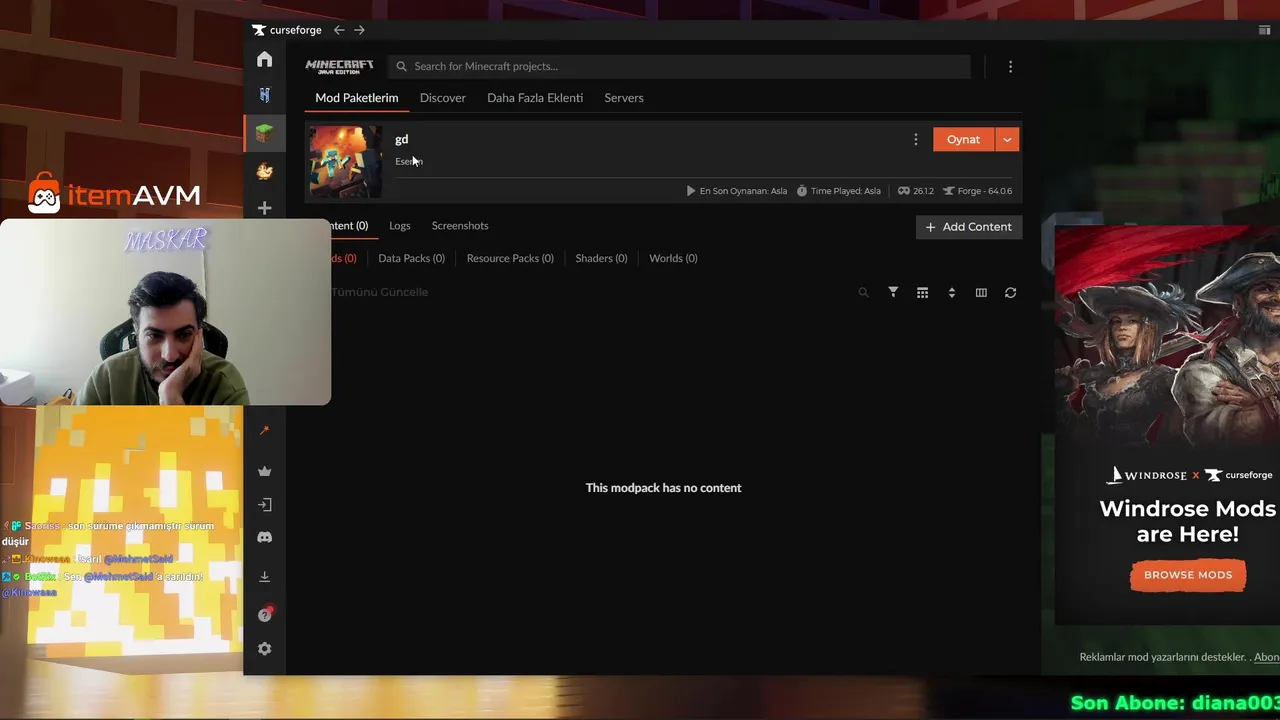
Task: Click the sign-in arrow icon in sidebar
Action: 264,505
